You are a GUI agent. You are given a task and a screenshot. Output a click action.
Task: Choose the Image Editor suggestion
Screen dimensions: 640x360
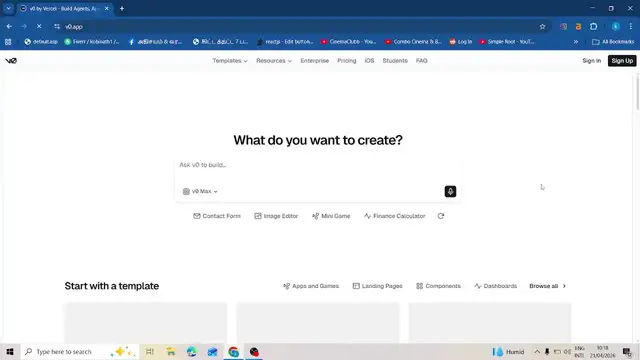point(276,216)
